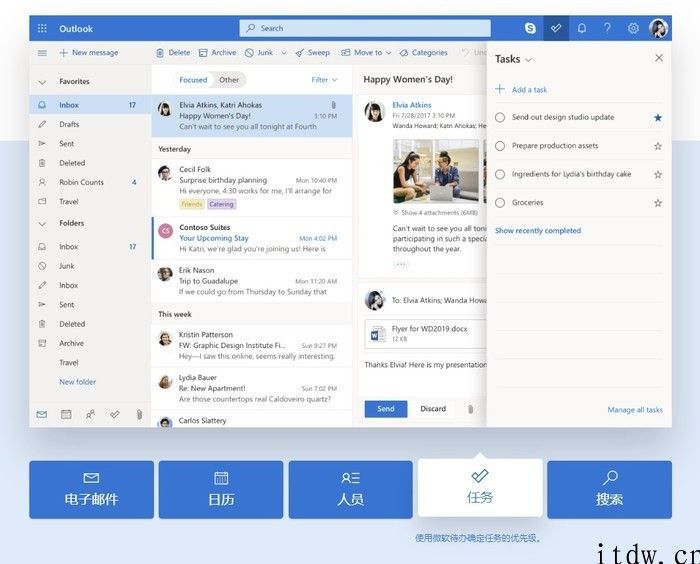Image resolution: width=700 pixels, height=564 pixels.
Task: Check off the Groceries task circle
Action: (500, 203)
